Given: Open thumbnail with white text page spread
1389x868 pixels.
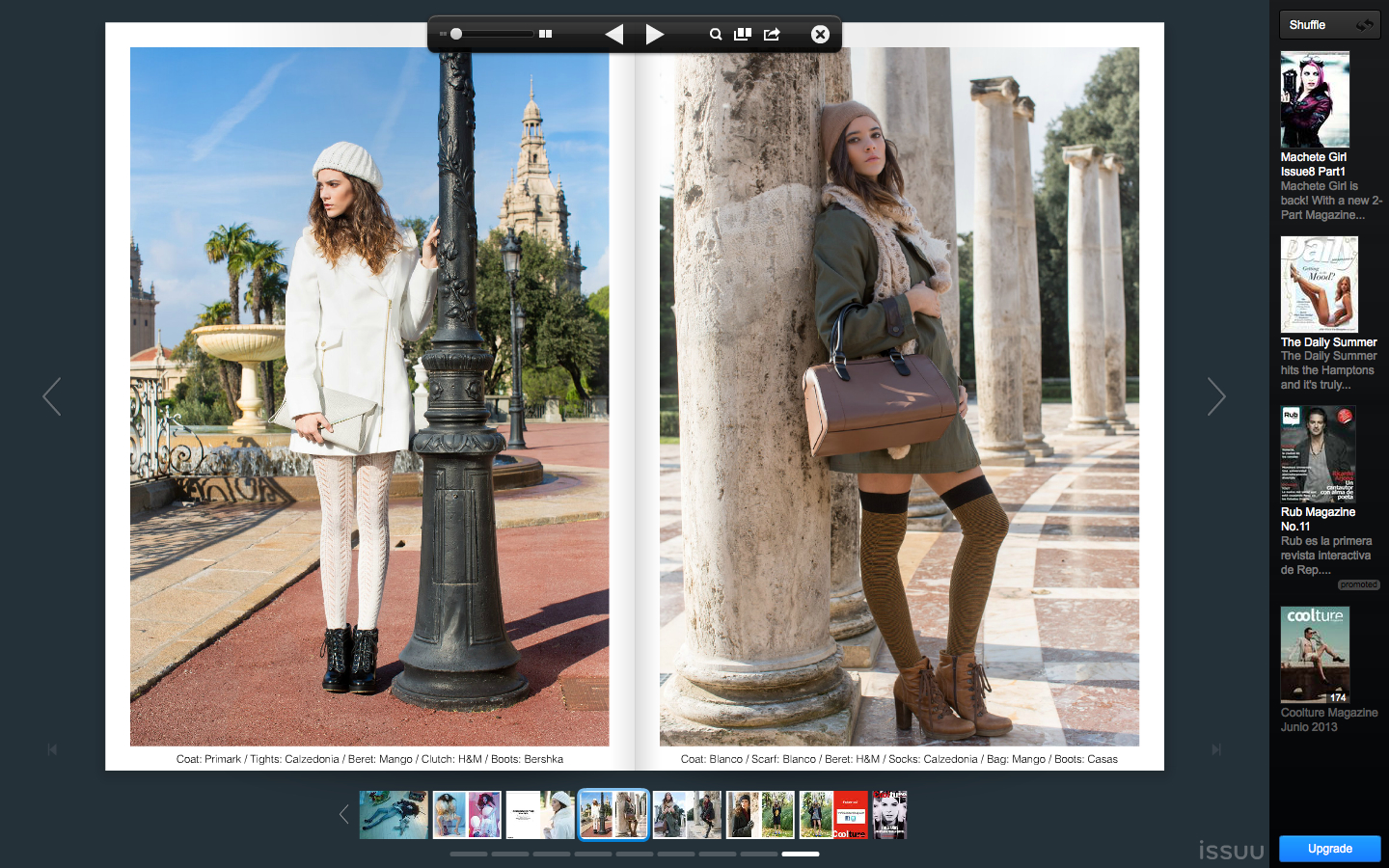Looking at the screenshot, I should point(540,815).
